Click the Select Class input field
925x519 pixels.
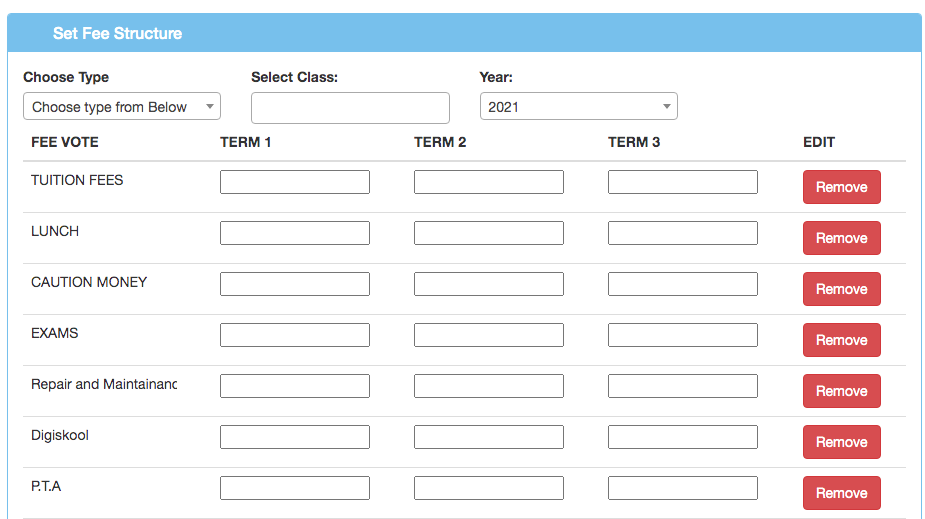click(350, 108)
